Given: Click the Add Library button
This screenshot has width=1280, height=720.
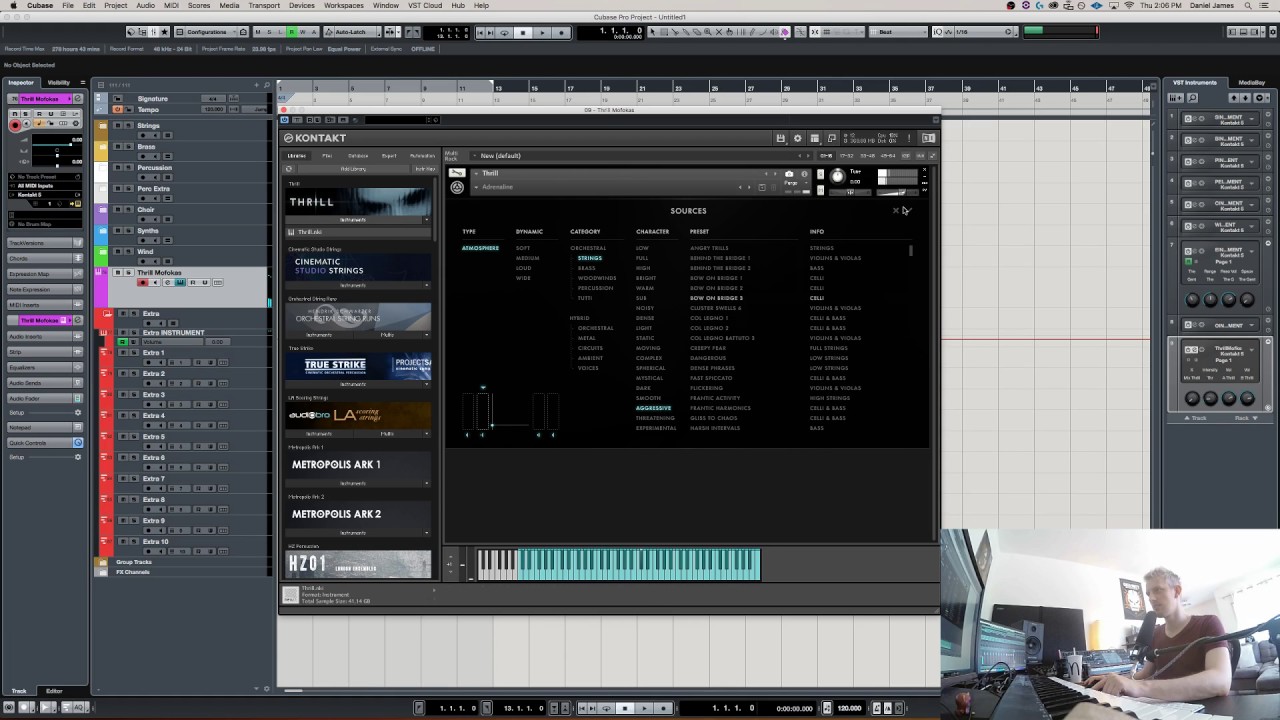Looking at the screenshot, I should click(x=353, y=169).
